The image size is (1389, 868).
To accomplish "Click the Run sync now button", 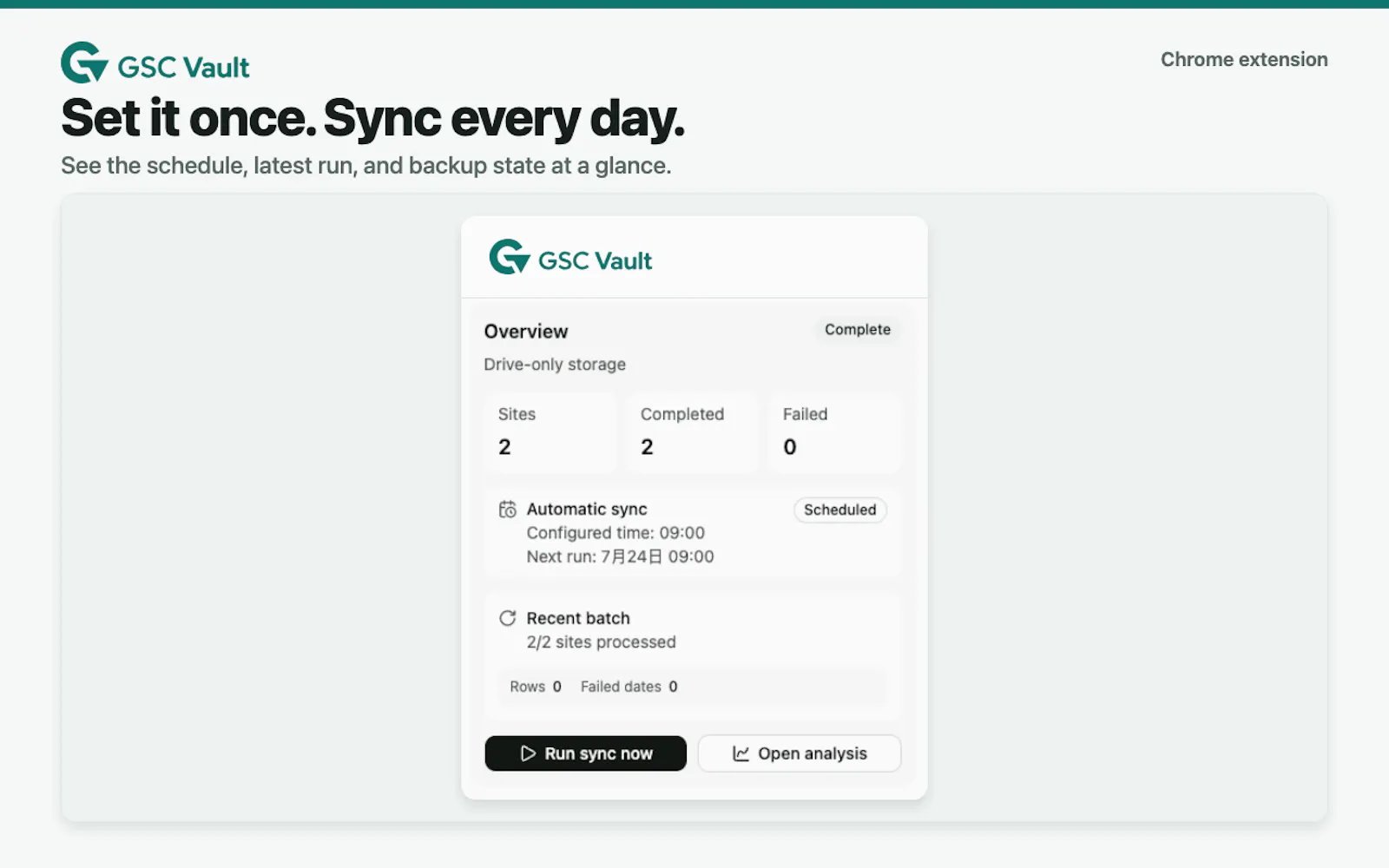I will pos(585,753).
